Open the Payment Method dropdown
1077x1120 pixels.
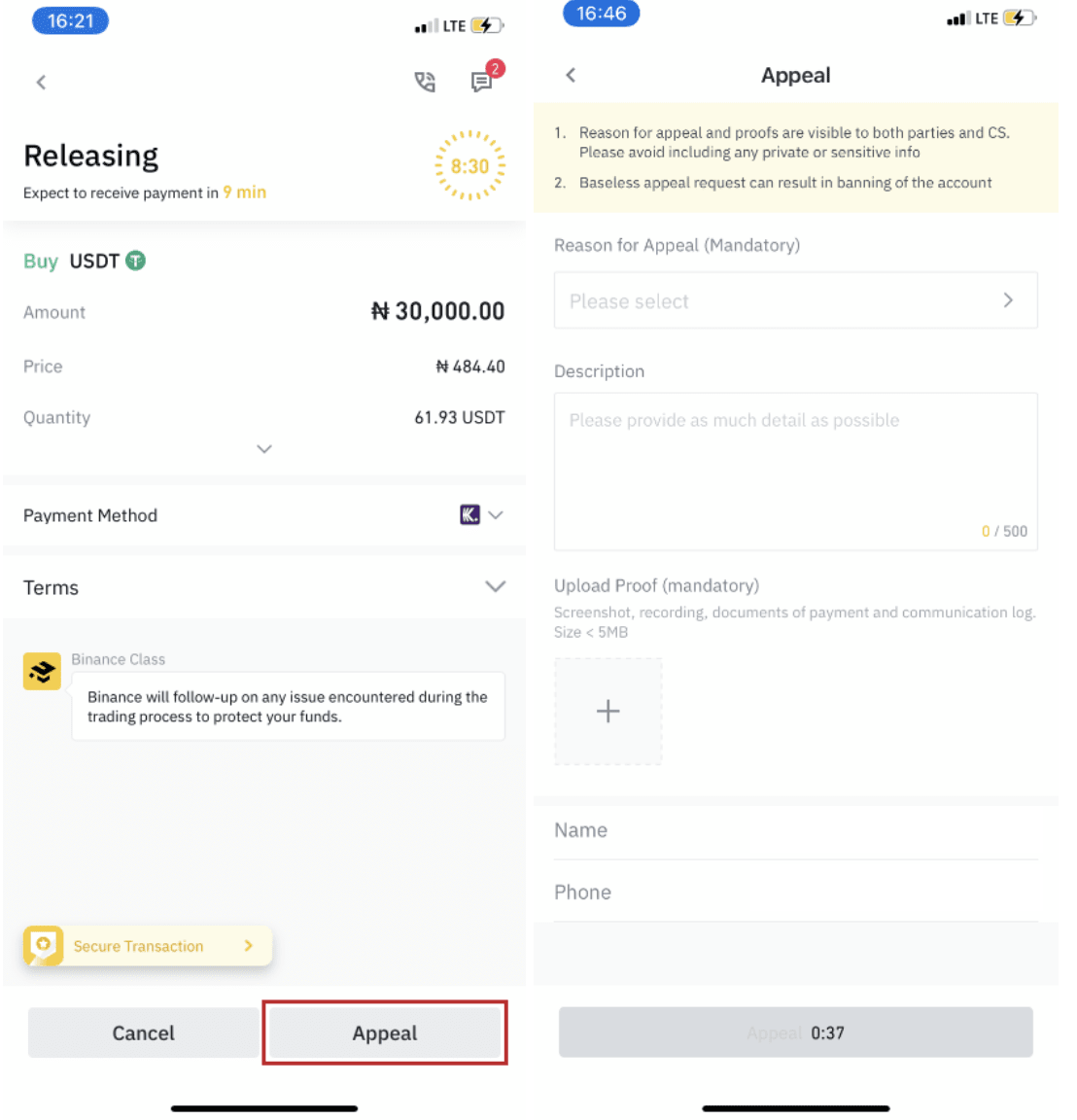tap(495, 515)
